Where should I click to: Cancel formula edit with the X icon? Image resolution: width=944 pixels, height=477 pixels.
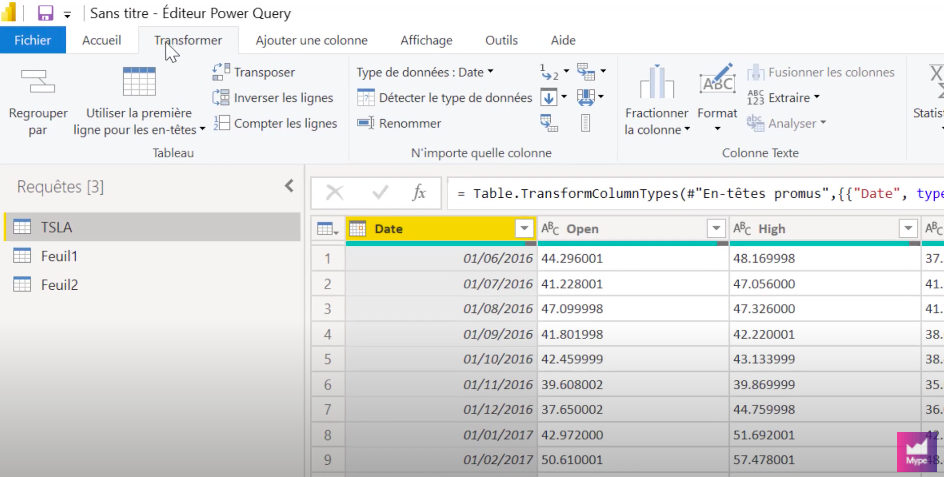(335, 193)
